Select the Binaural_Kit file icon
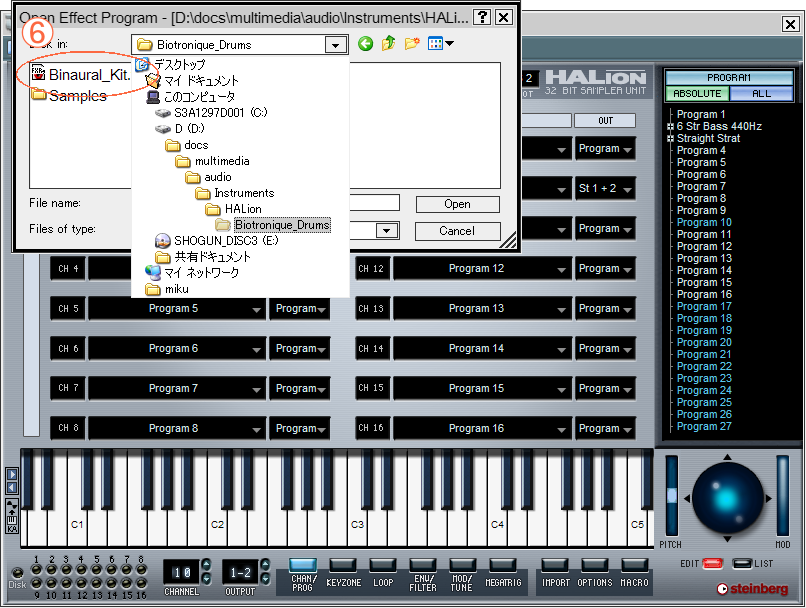This screenshot has height=608, width=806. click(x=38, y=74)
